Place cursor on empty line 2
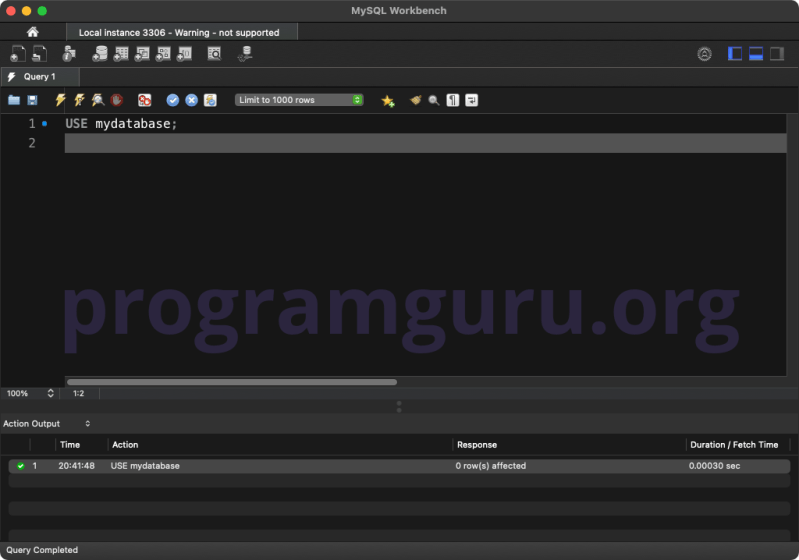The width and height of the screenshot is (799, 560). [425, 143]
